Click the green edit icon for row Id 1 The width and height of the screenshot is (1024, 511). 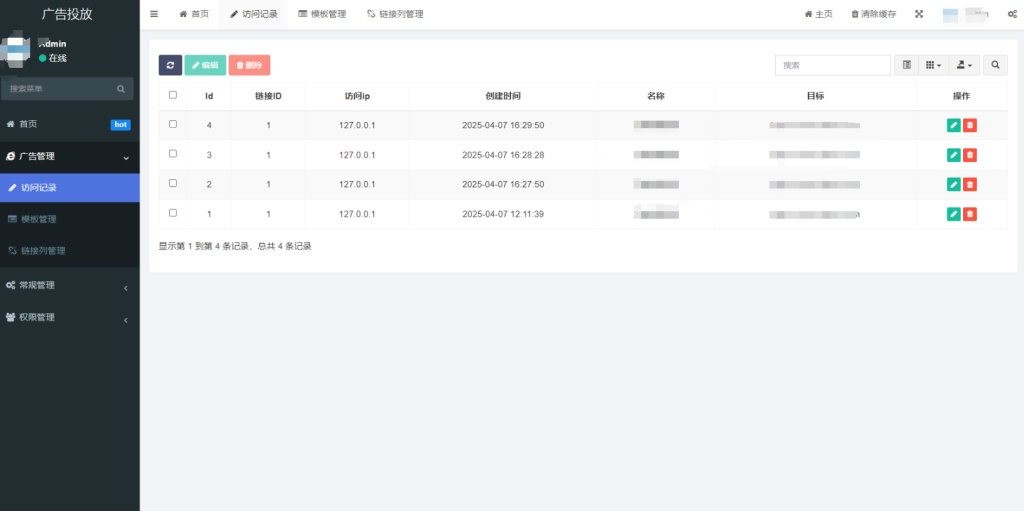pos(953,214)
